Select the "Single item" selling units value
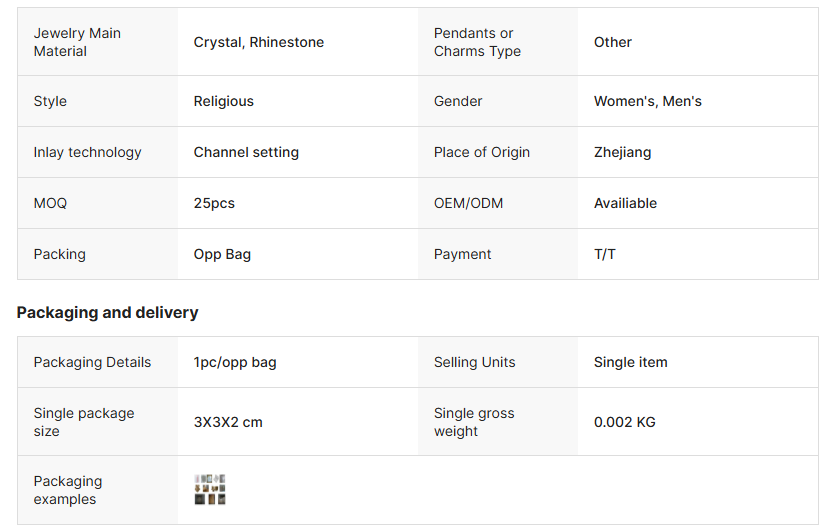This screenshot has height=532, width=835. (x=631, y=362)
